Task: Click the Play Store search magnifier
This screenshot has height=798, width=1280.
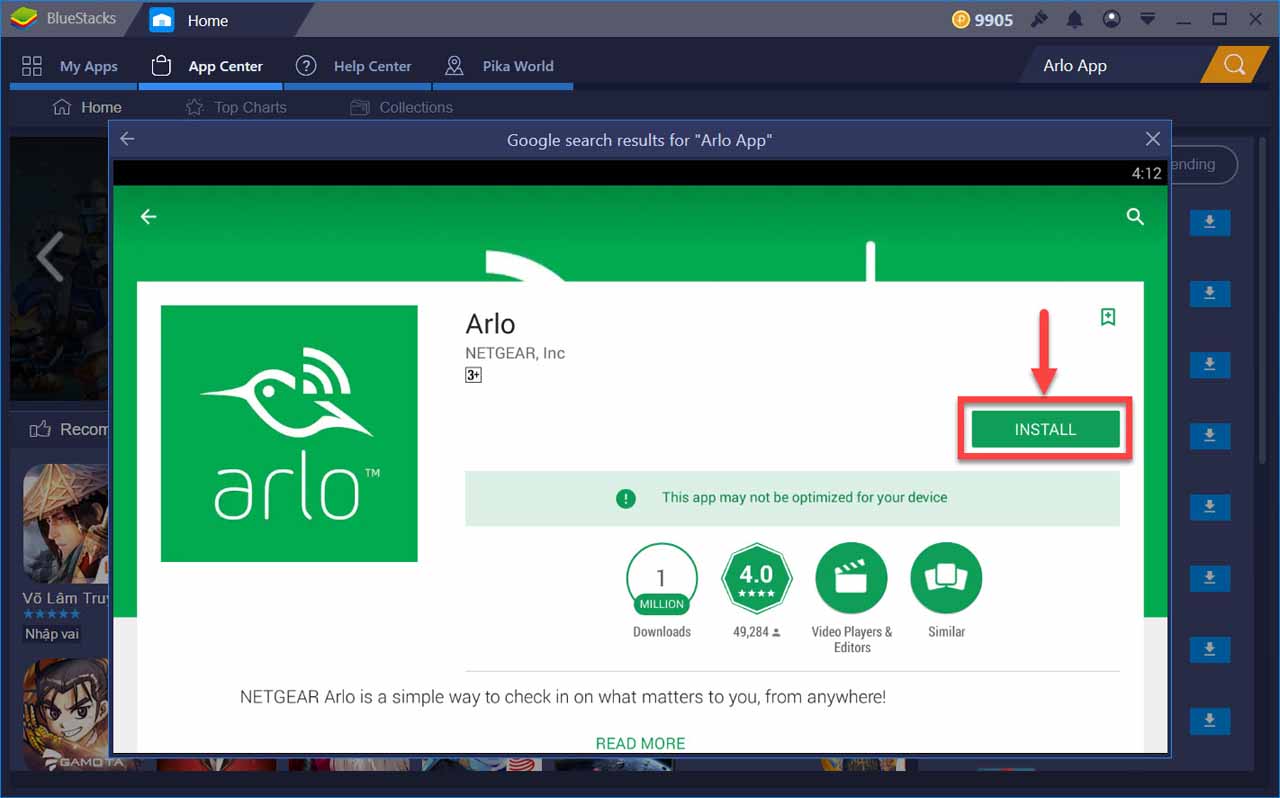Action: click(1135, 216)
